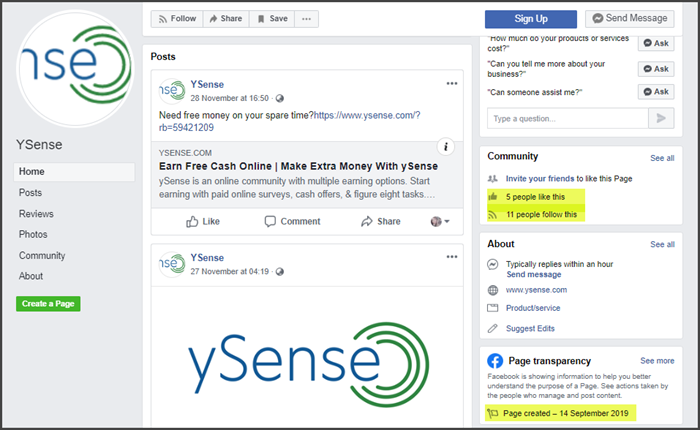Open the ysense.com referral link in post
This screenshot has width=700, height=430.
[289, 121]
